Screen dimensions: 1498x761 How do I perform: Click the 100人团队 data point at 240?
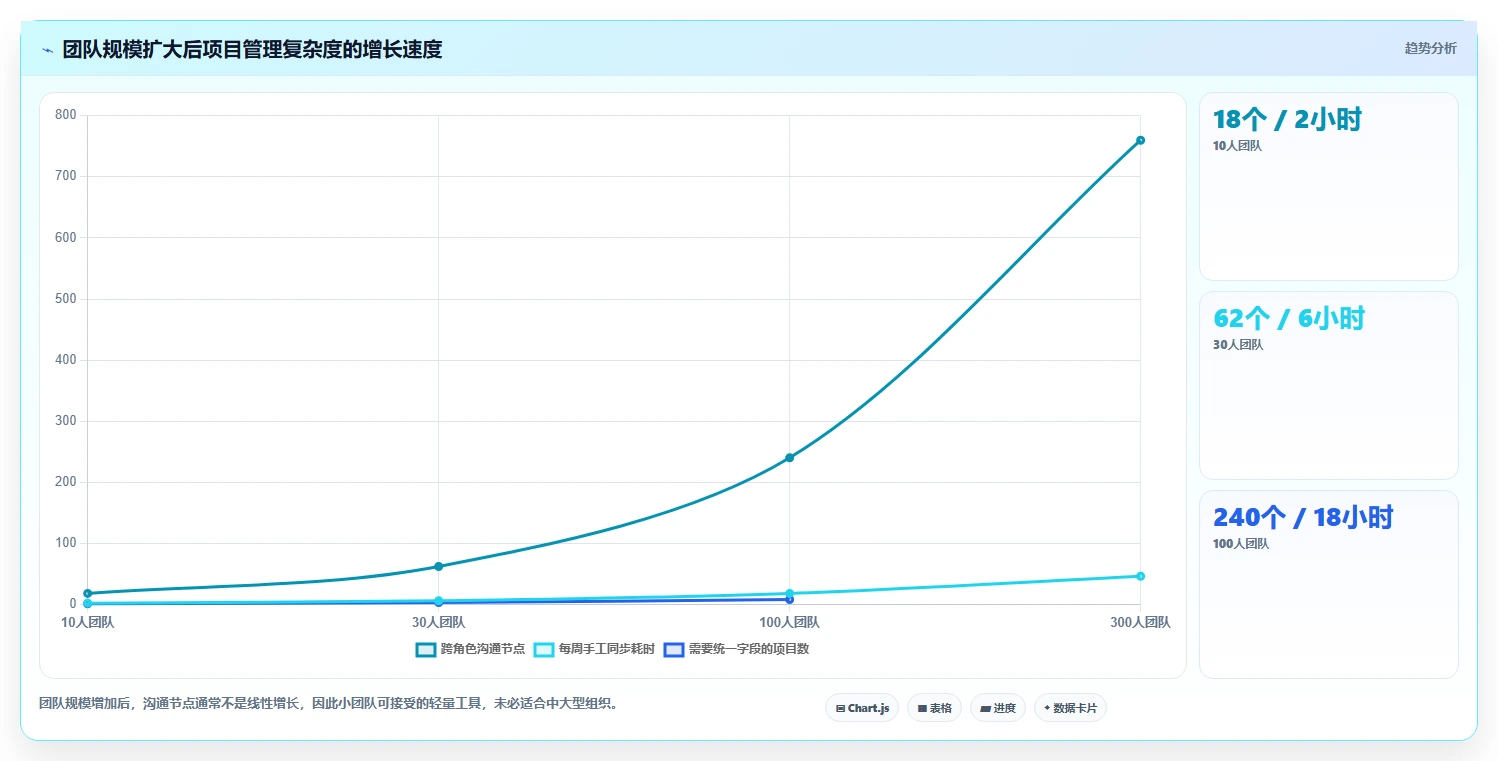point(789,458)
